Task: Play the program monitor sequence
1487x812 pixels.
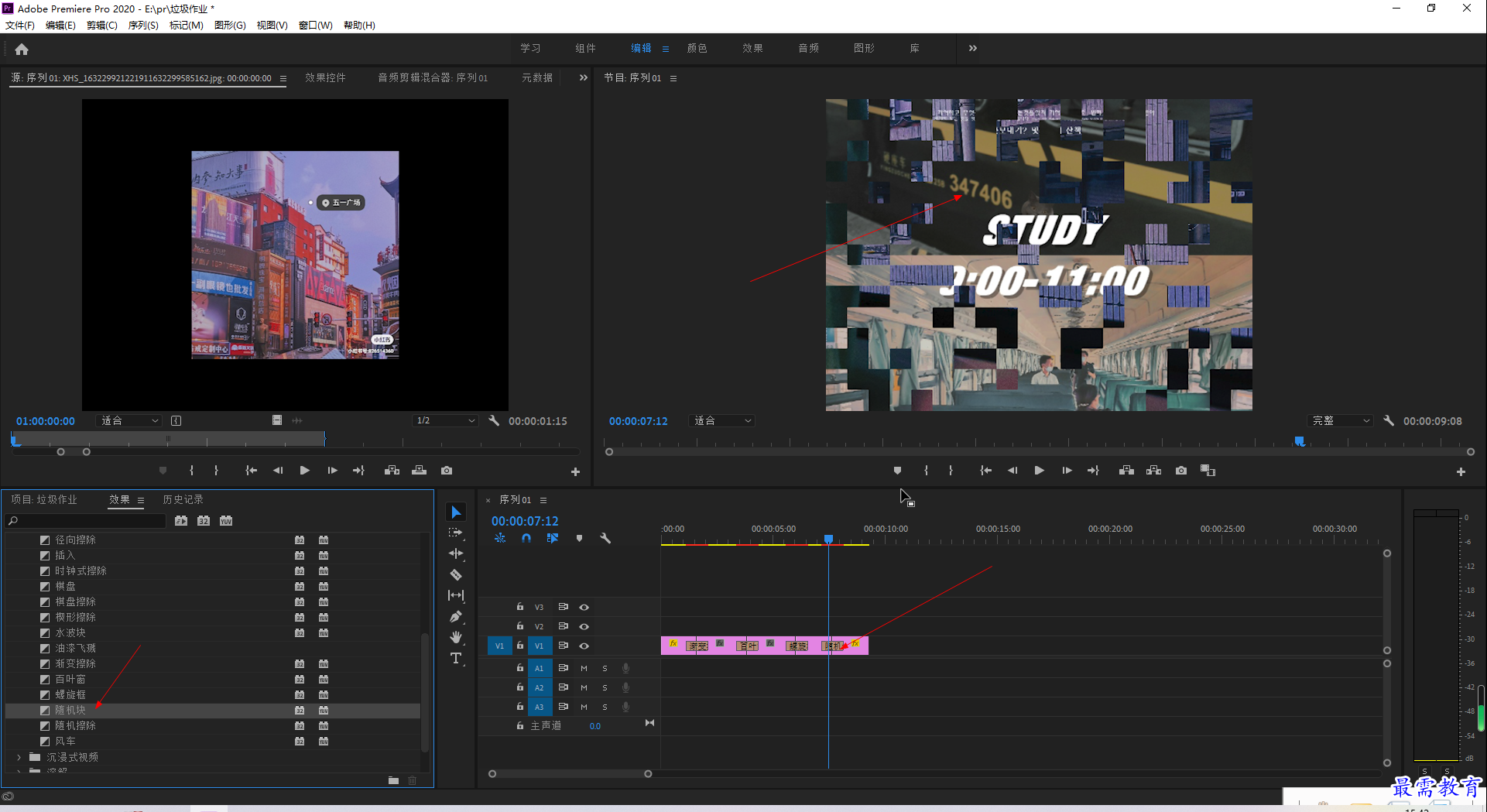Action: pyautogui.click(x=1039, y=471)
